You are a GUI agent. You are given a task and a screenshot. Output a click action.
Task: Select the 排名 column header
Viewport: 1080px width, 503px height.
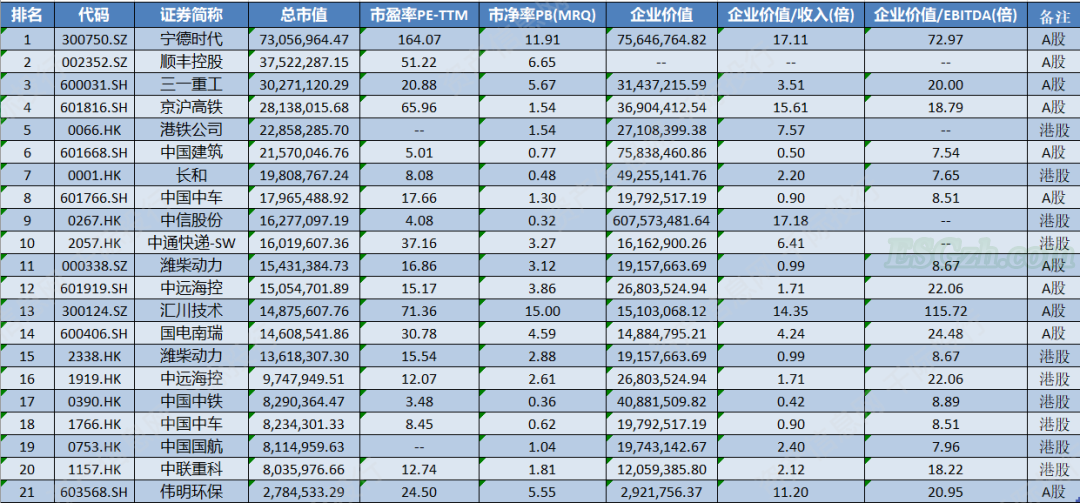coord(27,14)
